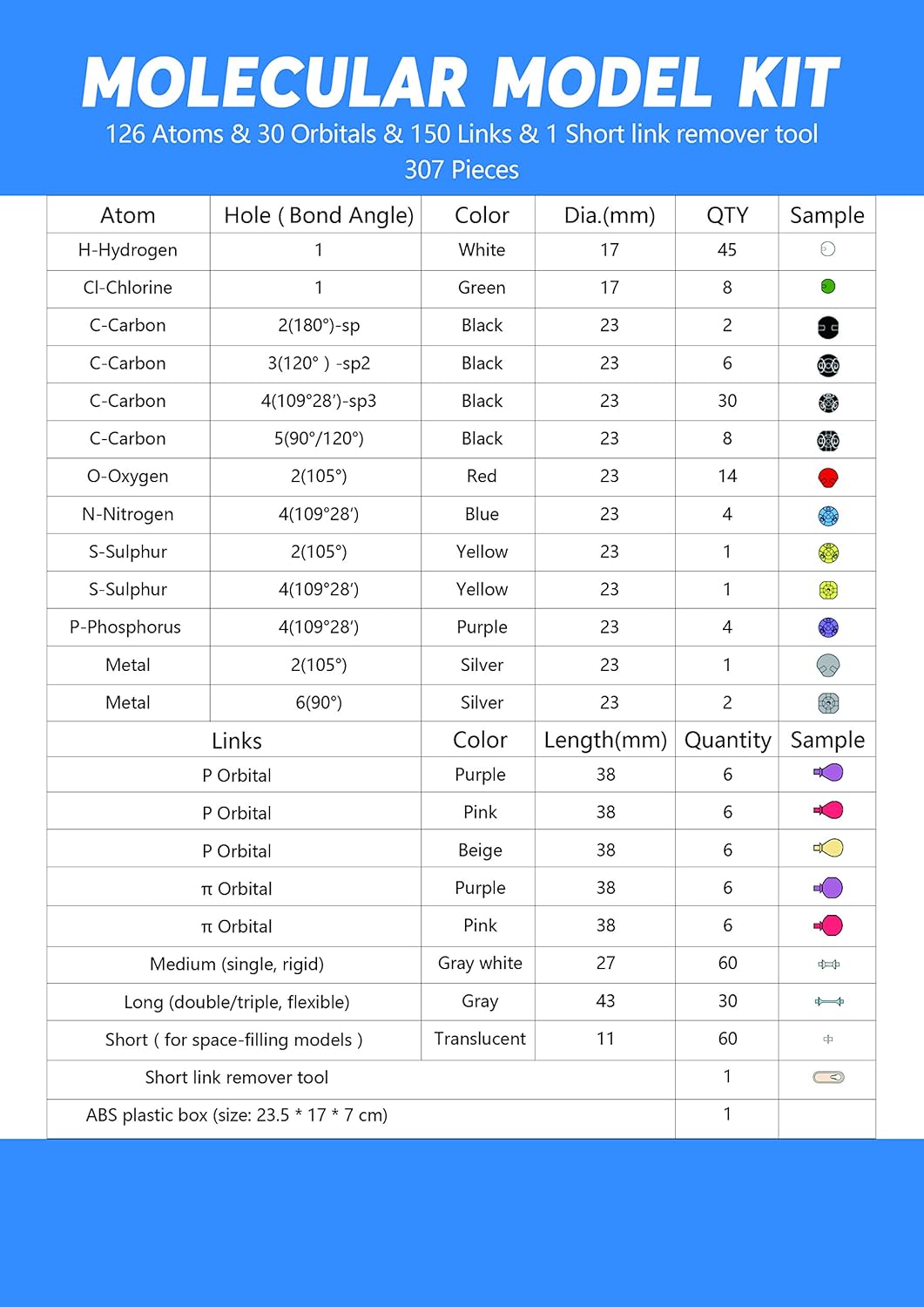This screenshot has width=924, height=1307.
Task: Select the Long flexible link sample icon
Action: (x=828, y=1002)
